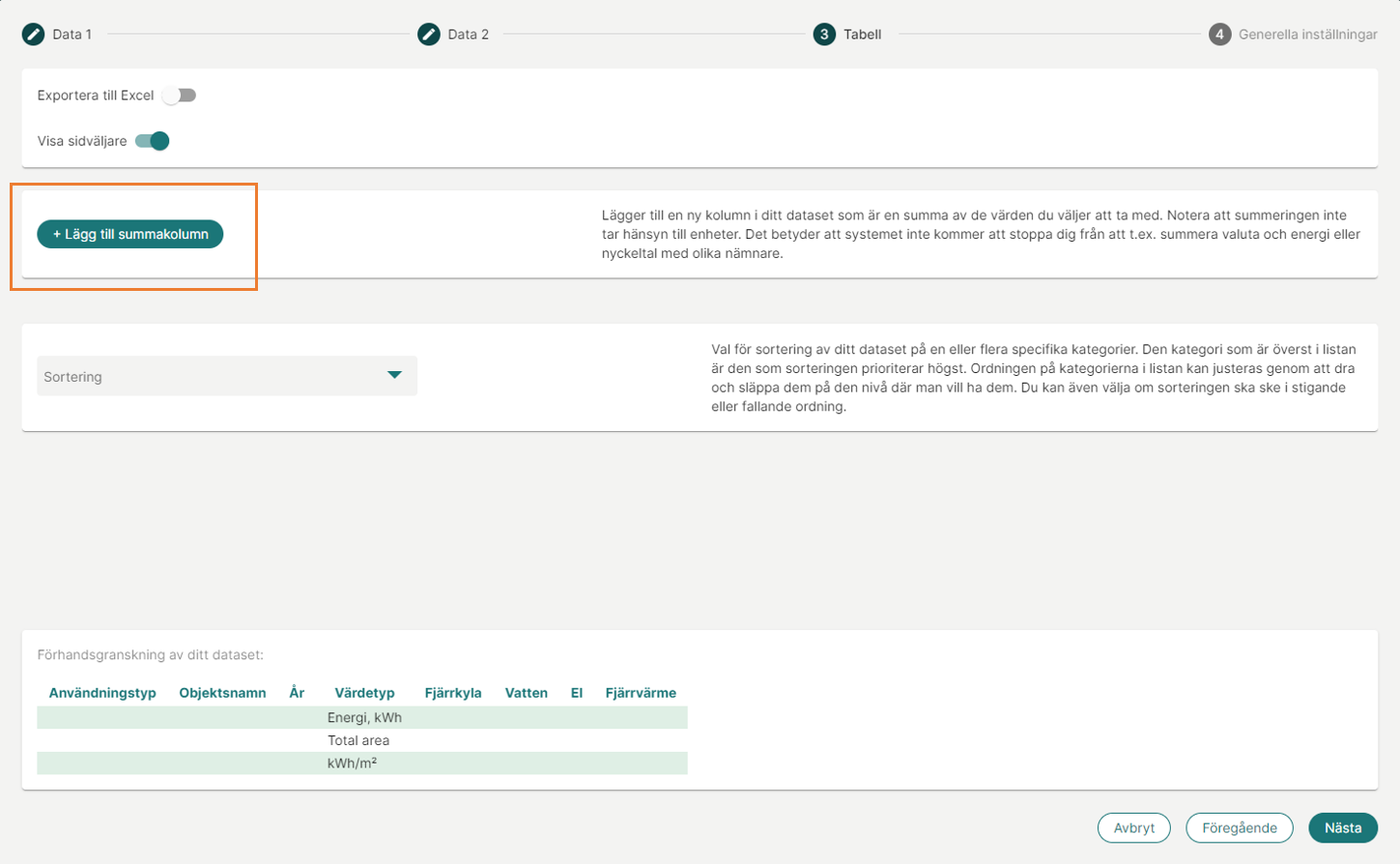Viewport: 1400px width, 864px height.
Task: Click the 'Visa sidväljare' label
Action: (82, 141)
